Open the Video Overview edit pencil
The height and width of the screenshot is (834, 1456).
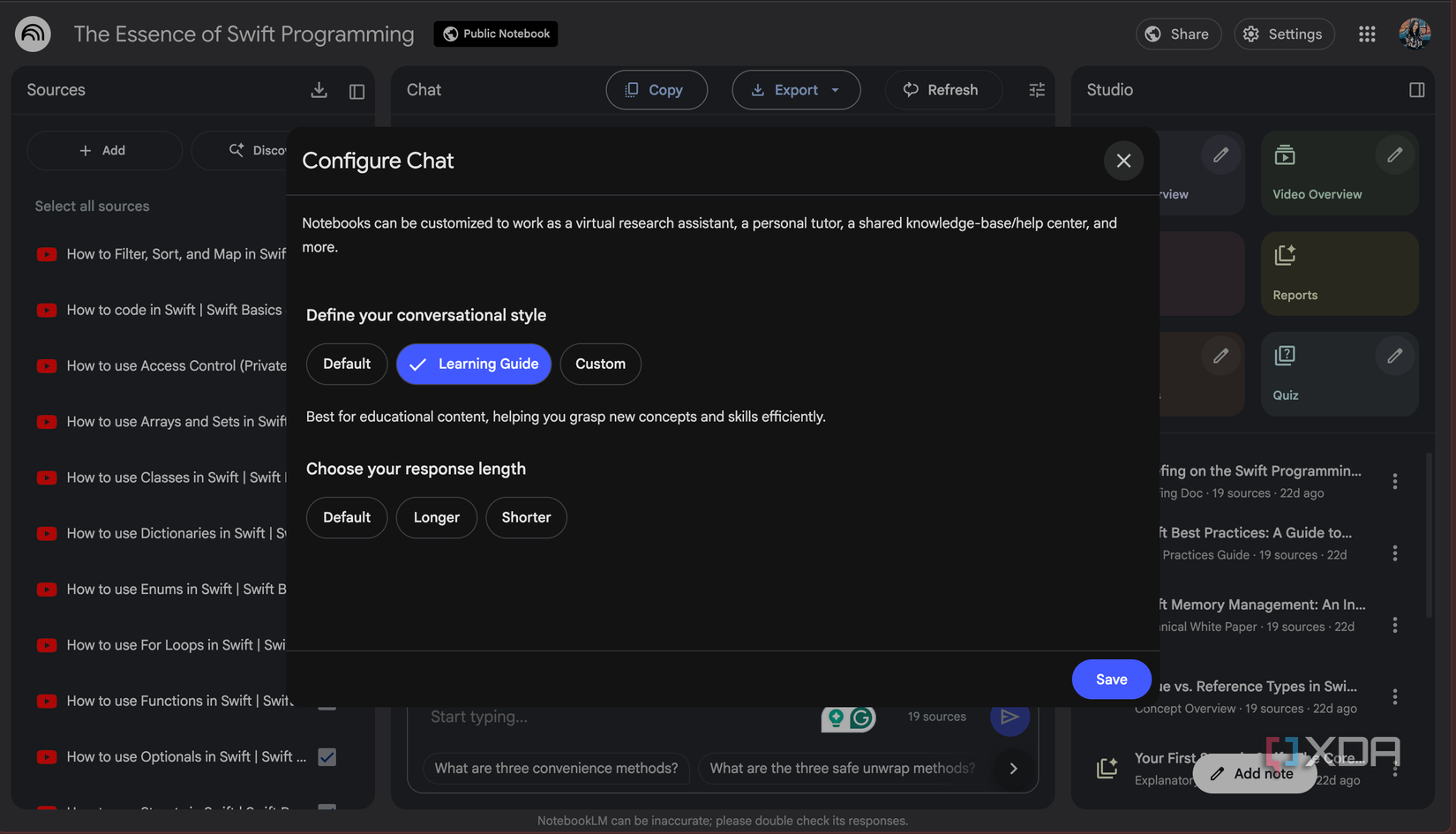click(1394, 154)
